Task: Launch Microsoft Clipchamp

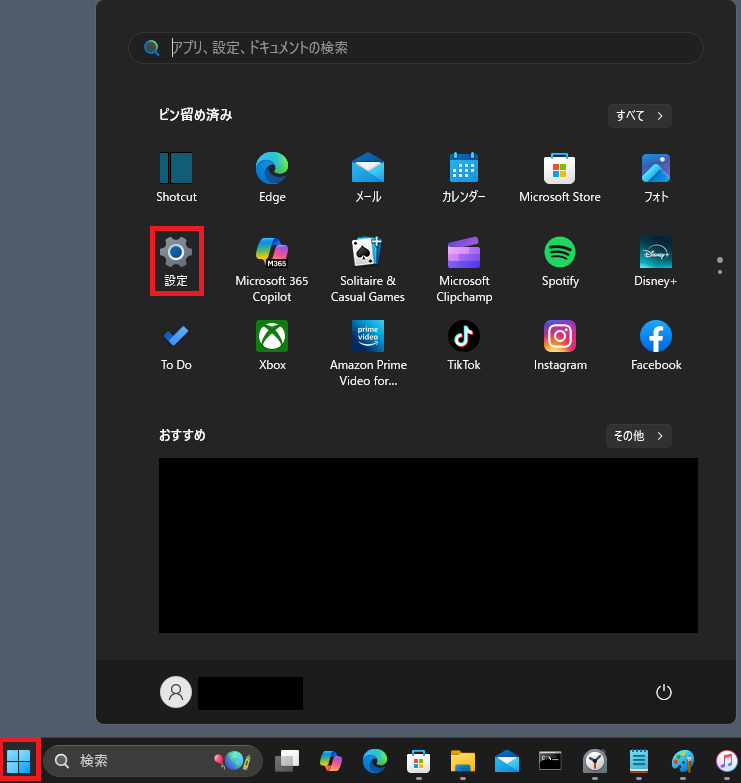Action: coord(464,269)
